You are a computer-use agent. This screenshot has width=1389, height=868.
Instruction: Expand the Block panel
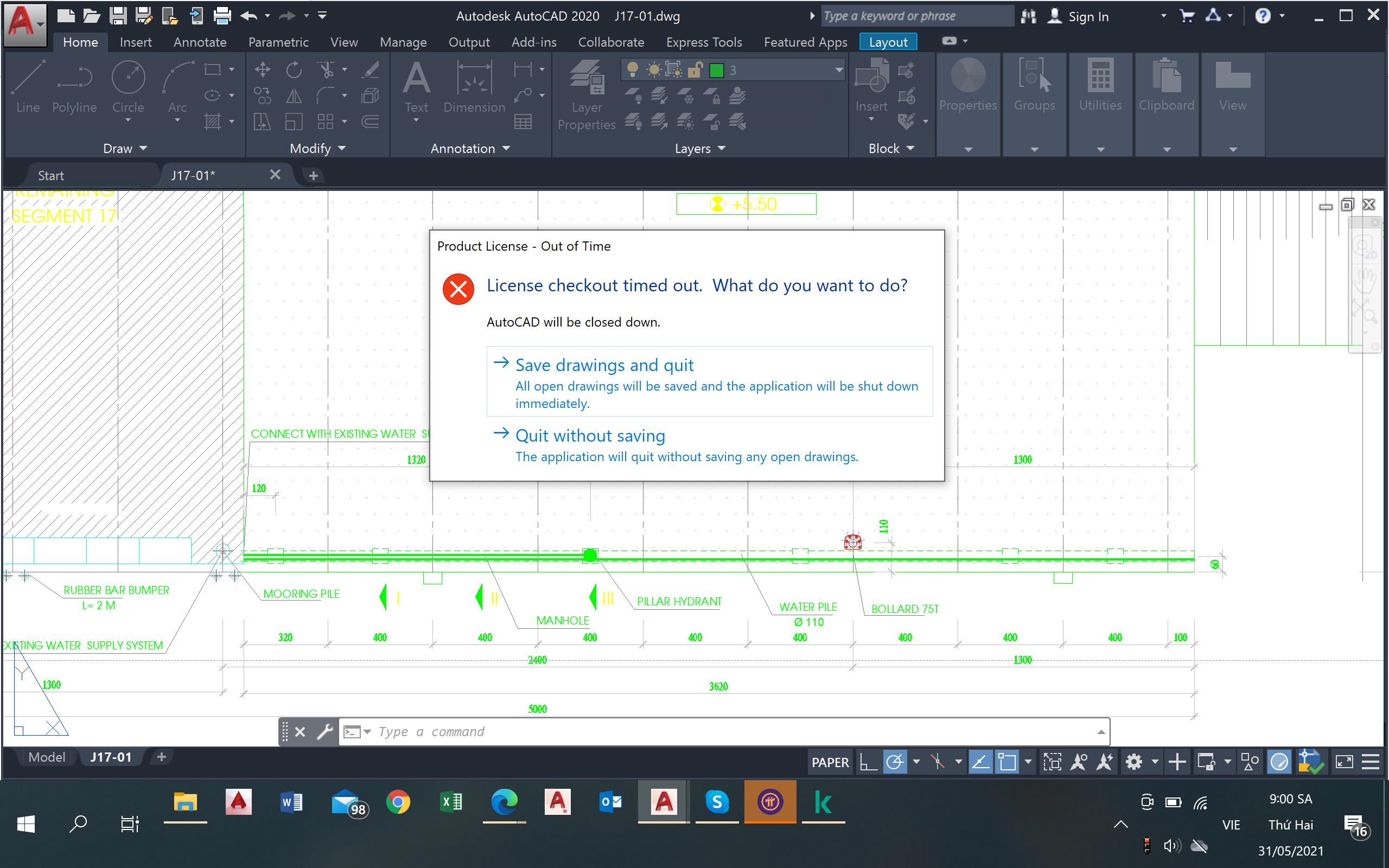[x=891, y=148]
